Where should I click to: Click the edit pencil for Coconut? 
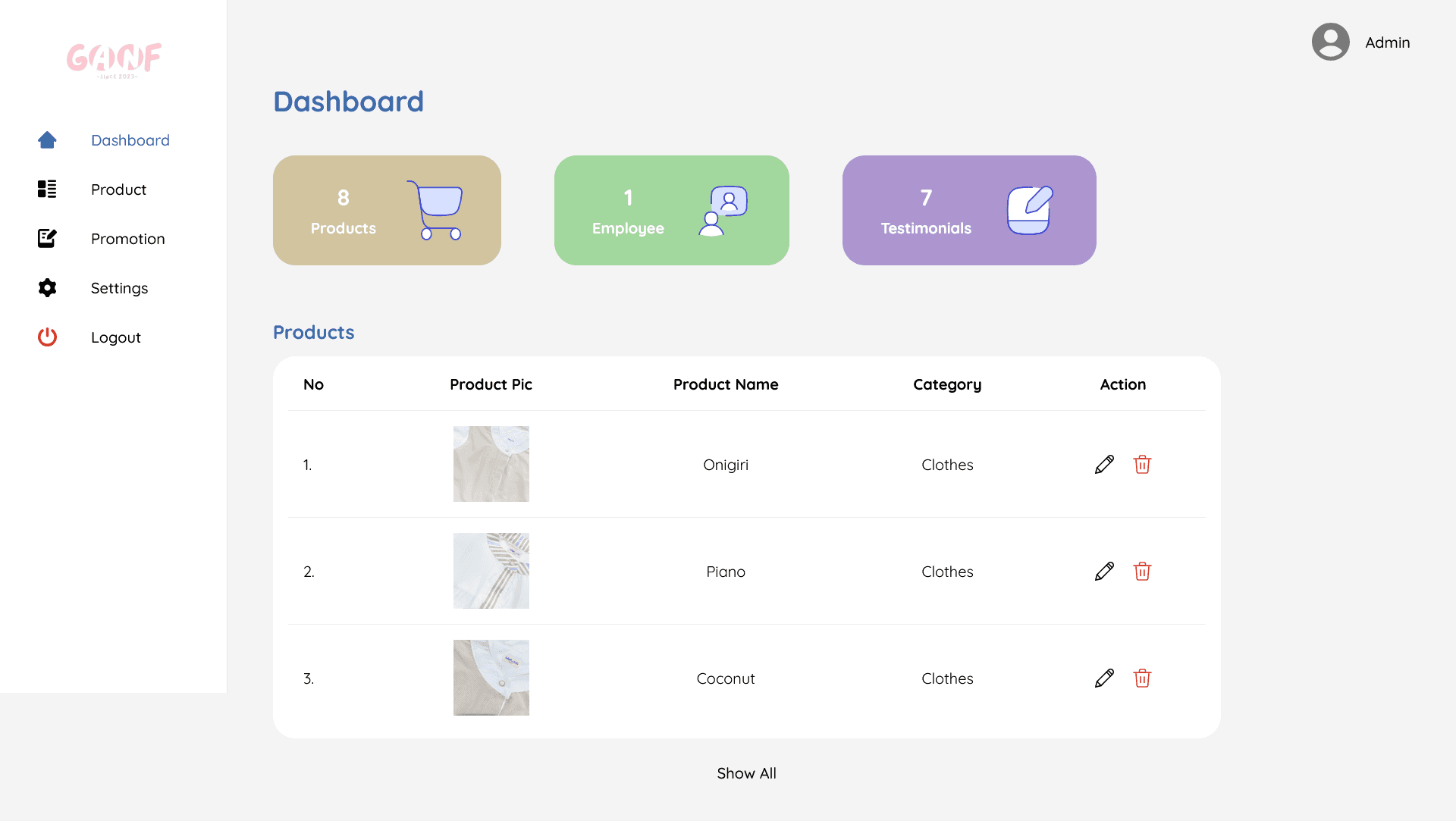(1104, 678)
